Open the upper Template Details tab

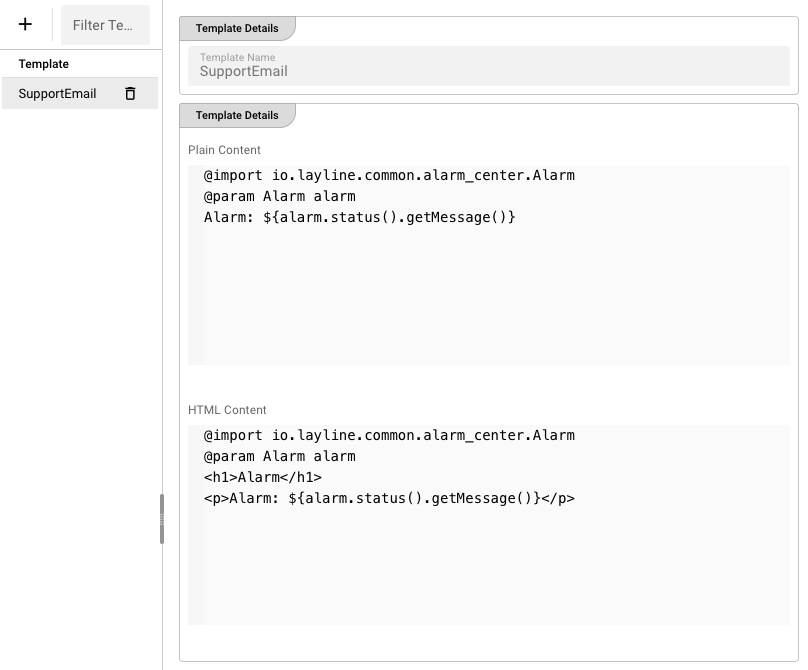pyautogui.click(x=237, y=28)
